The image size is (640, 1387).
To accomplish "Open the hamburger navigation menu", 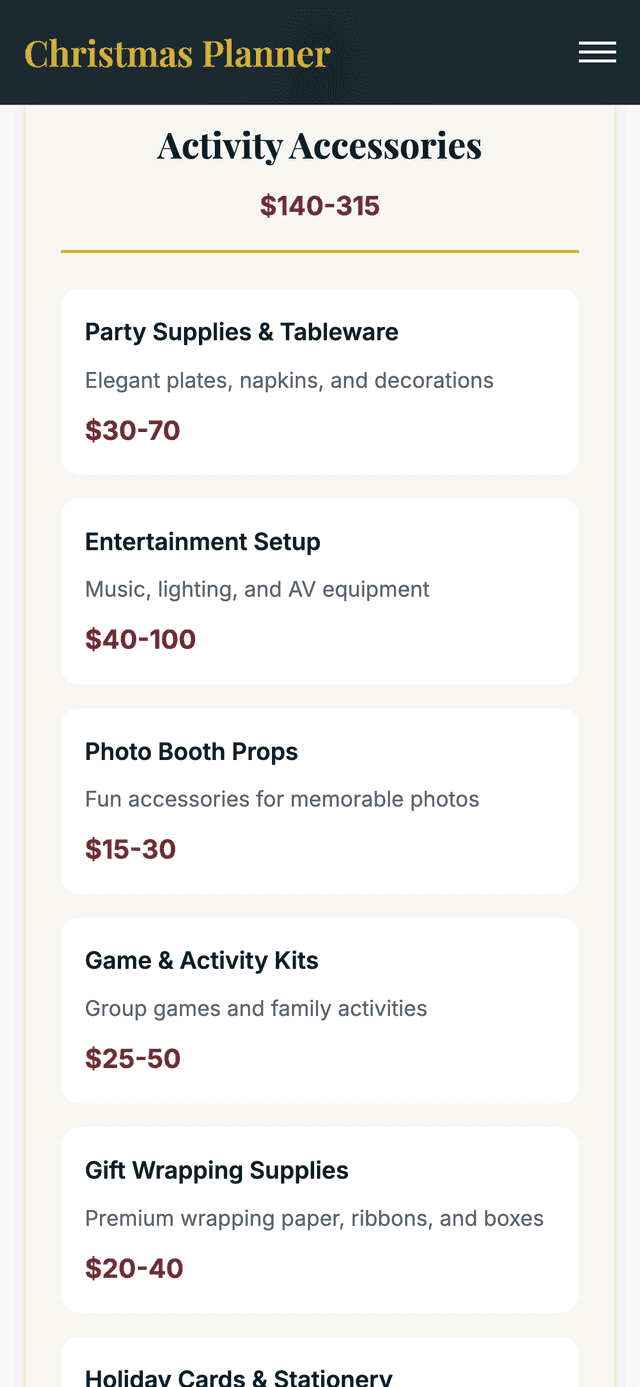I will click(x=597, y=52).
